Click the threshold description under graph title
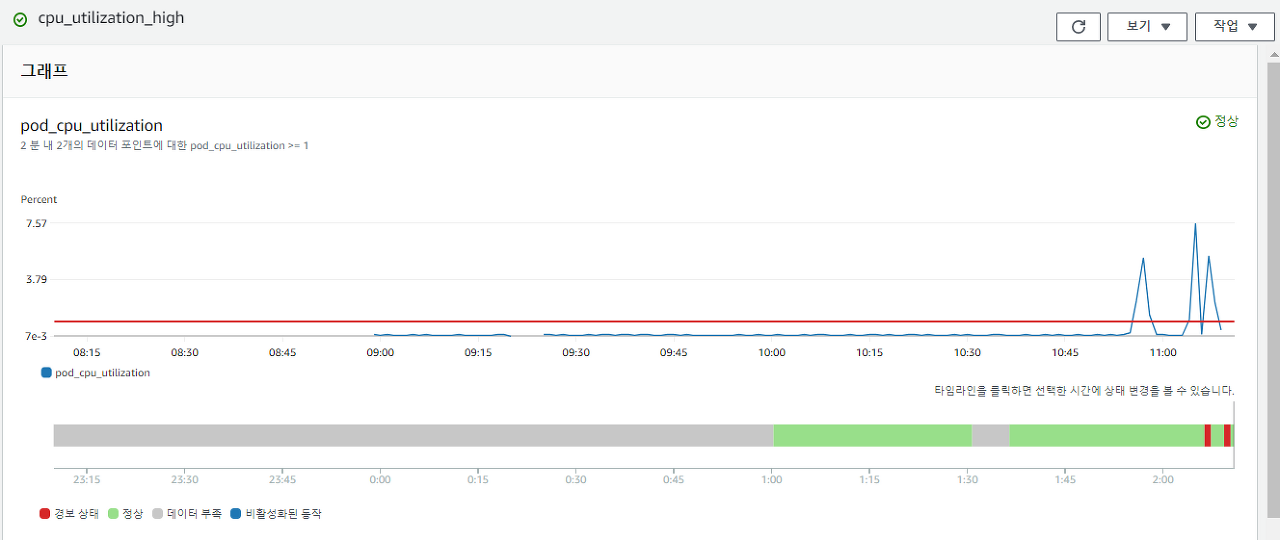Image resolution: width=1280 pixels, height=540 pixels. point(165,145)
